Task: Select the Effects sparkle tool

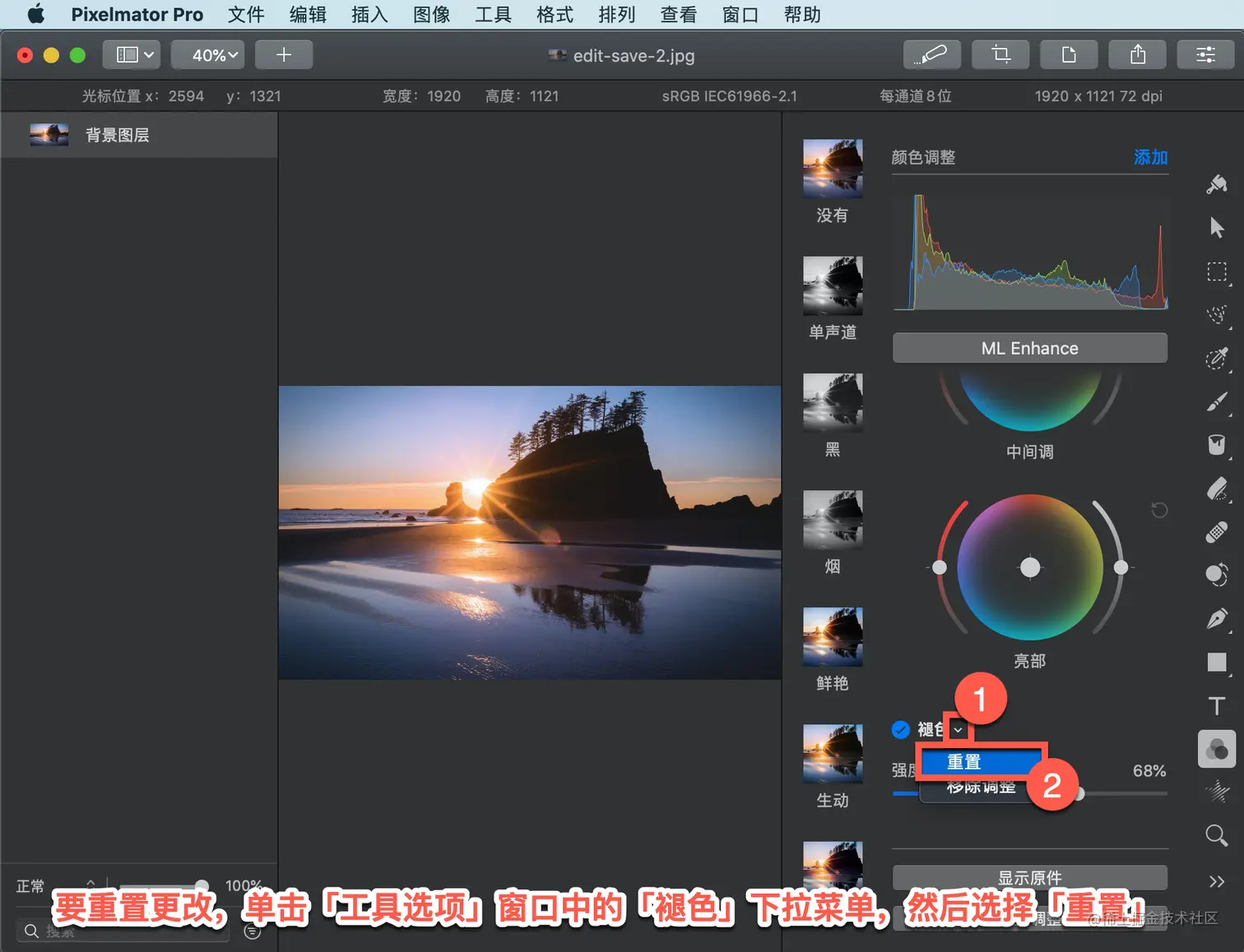Action: point(1217,792)
